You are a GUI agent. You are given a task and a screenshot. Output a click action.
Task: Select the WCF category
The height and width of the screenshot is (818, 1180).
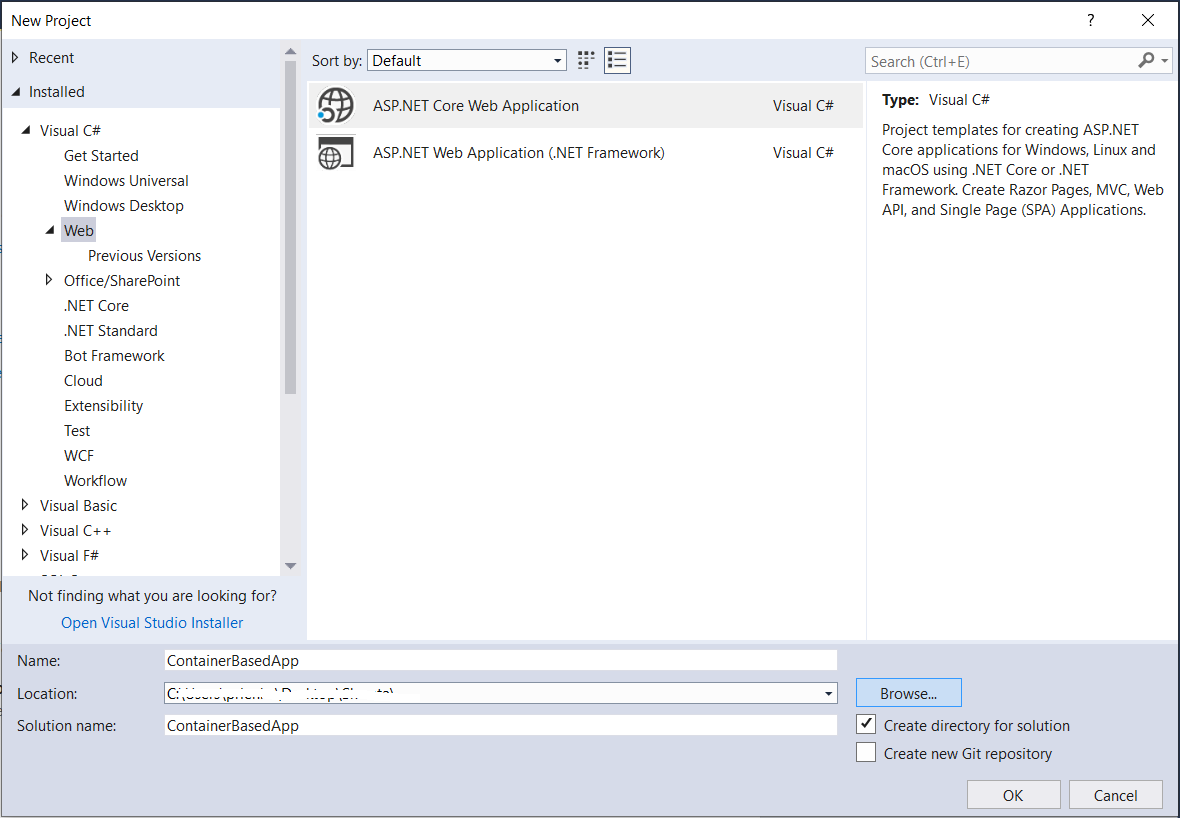79,455
